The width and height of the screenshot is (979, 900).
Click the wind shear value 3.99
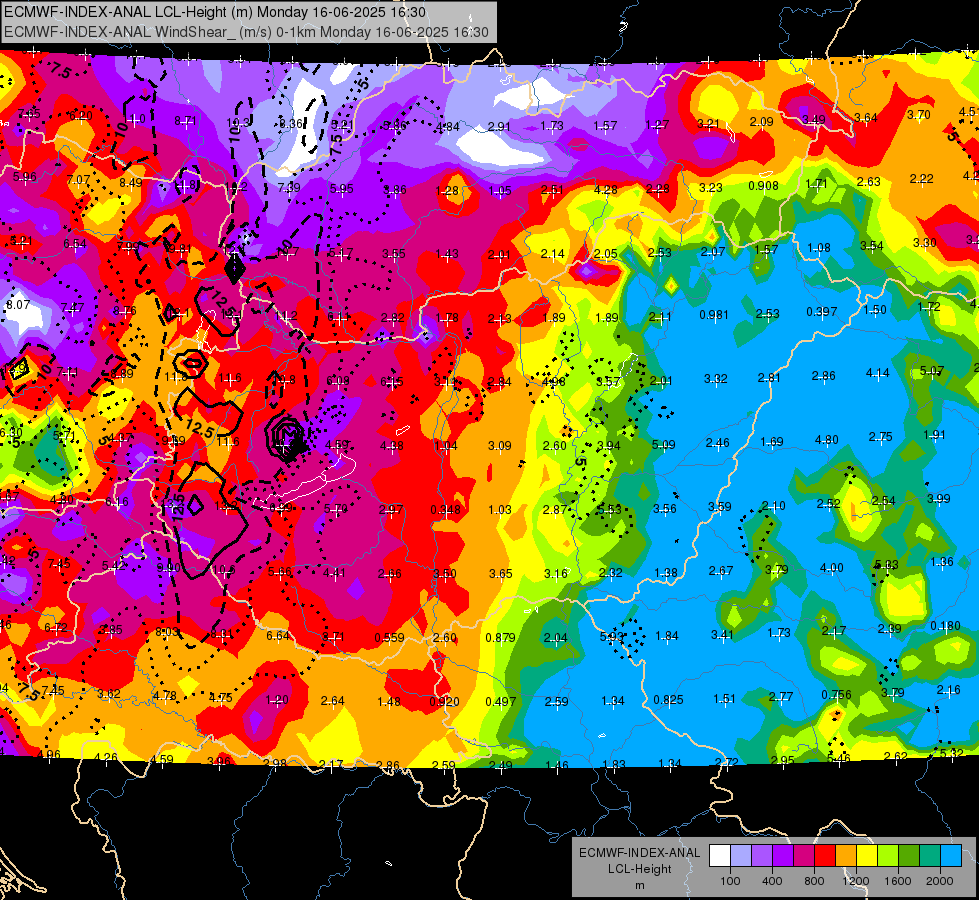pyautogui.click(x=938, y=498)
